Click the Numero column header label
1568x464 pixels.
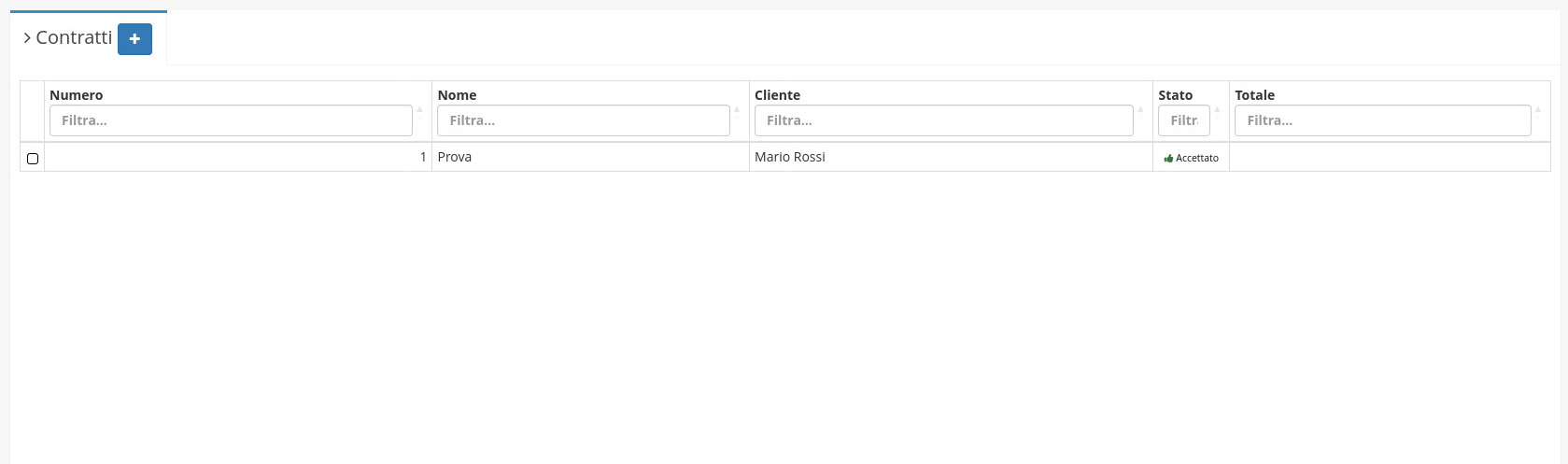click(x=77, y=95)
